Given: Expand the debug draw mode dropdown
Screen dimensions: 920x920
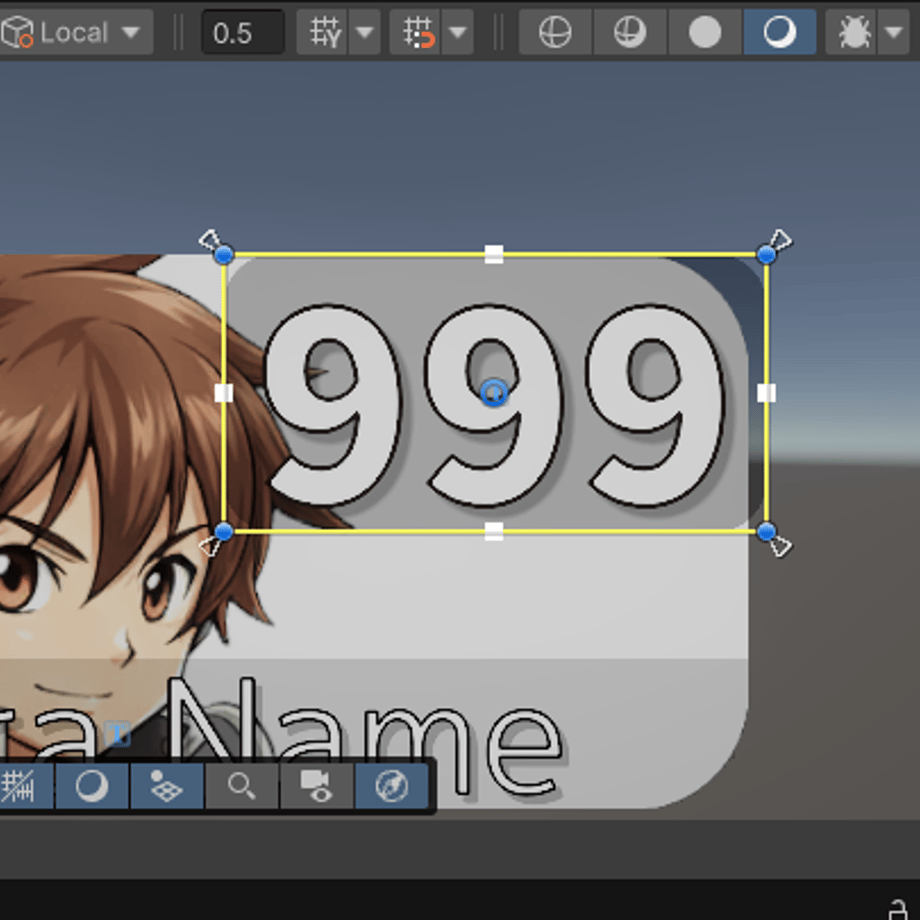Looking at the screenshot, I should pyautogui.click(x=894, y=32).
